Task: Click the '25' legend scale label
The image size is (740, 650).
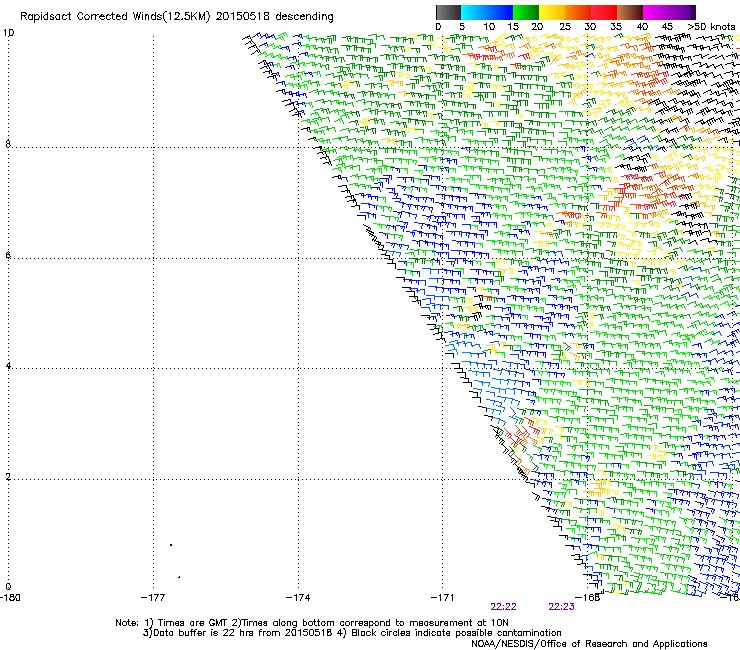Action: [x=565, y=27]
